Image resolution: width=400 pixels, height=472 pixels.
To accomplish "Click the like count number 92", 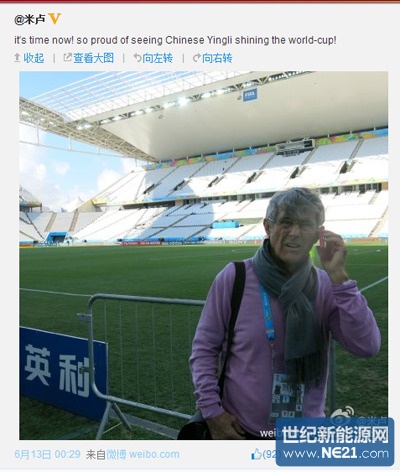I will point(270,454).
